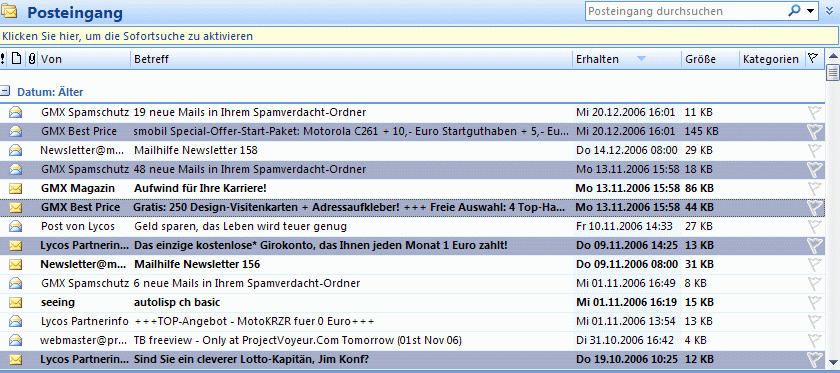The width and height of the screenshot is (840, 373).
Task: Sort by the Kategorien column header
Action: [772, 59]
